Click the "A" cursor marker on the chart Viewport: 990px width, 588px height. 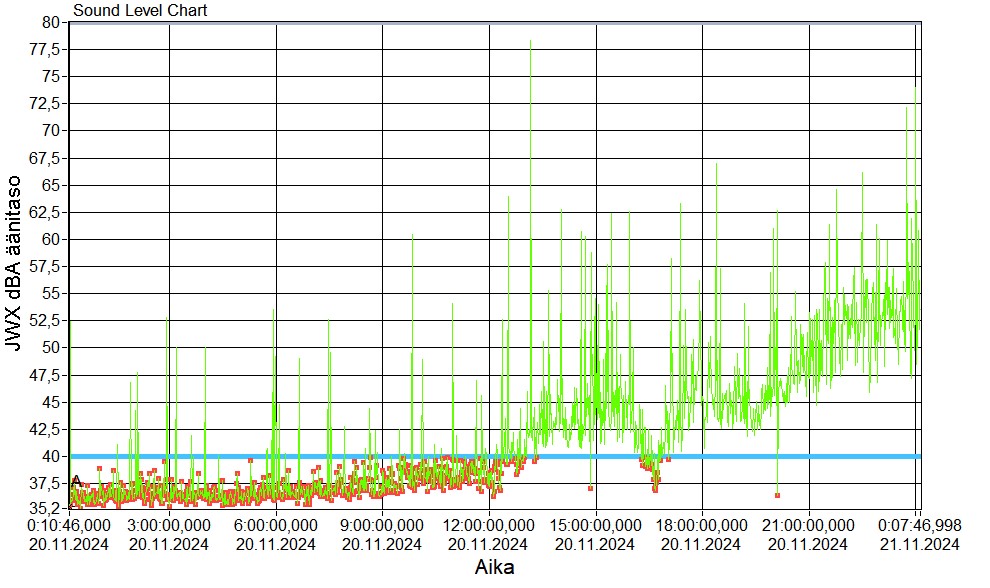(76, 481)
